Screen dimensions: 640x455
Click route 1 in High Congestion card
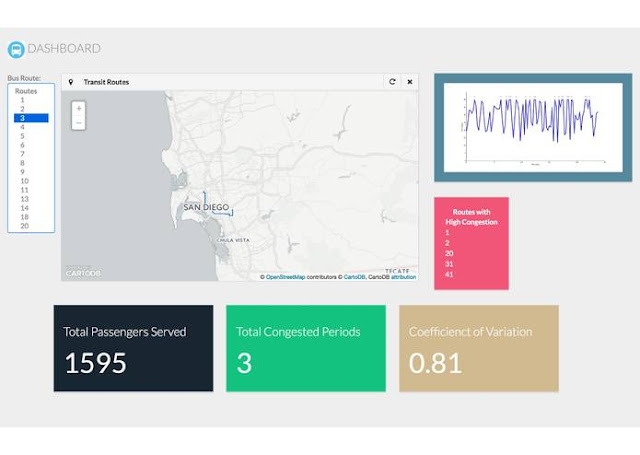447,233
